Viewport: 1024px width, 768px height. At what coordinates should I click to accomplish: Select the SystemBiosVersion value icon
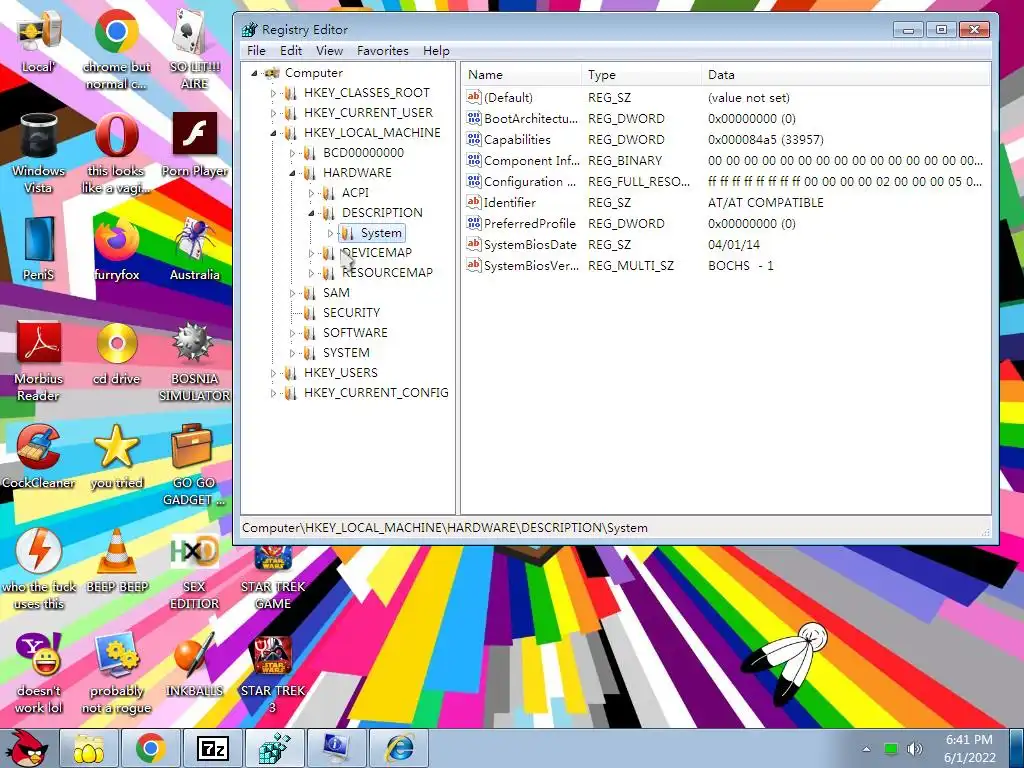[473, 265]
